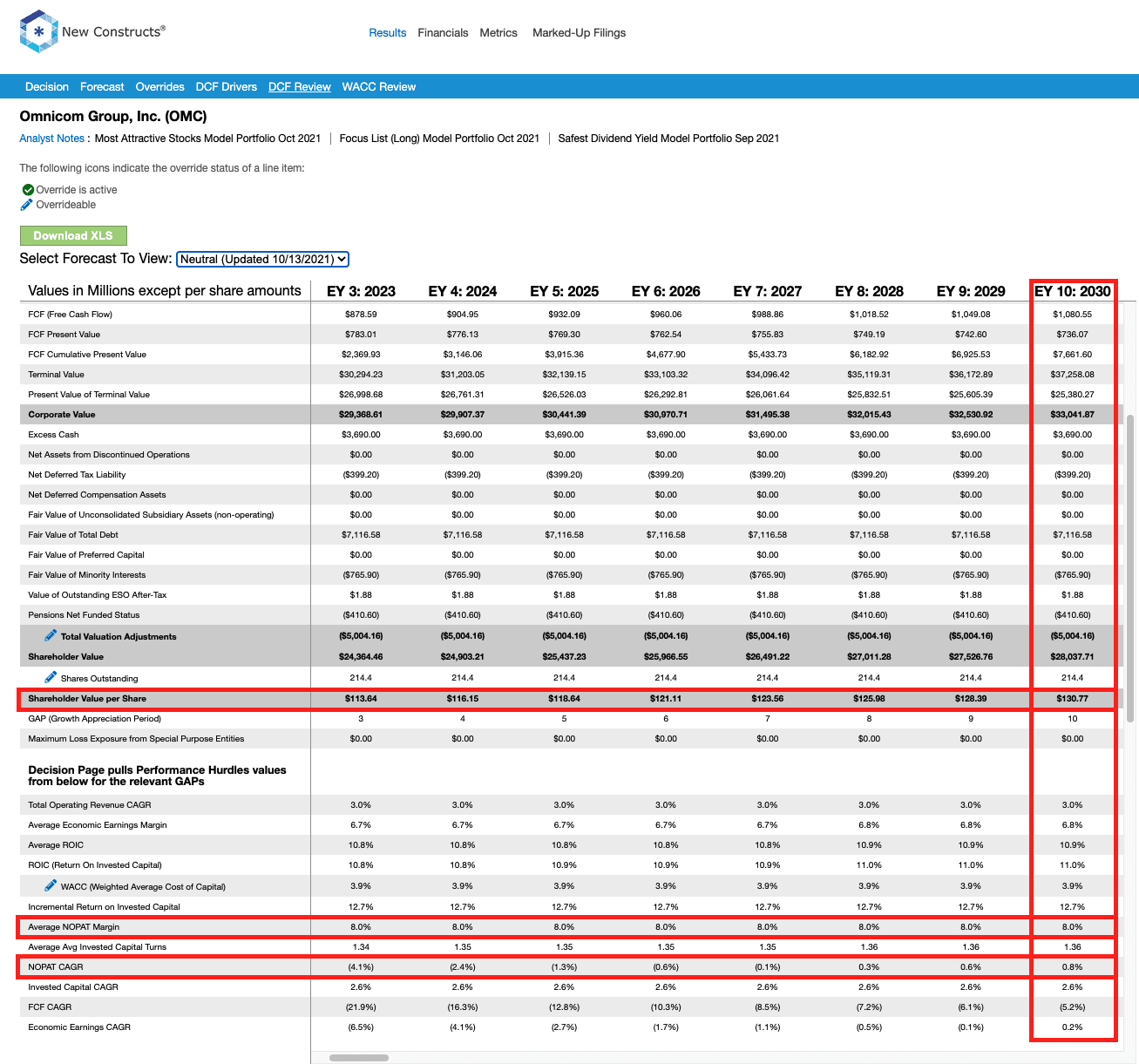
Task: Click the Download XLS button
Action: [x=73, y=235]
